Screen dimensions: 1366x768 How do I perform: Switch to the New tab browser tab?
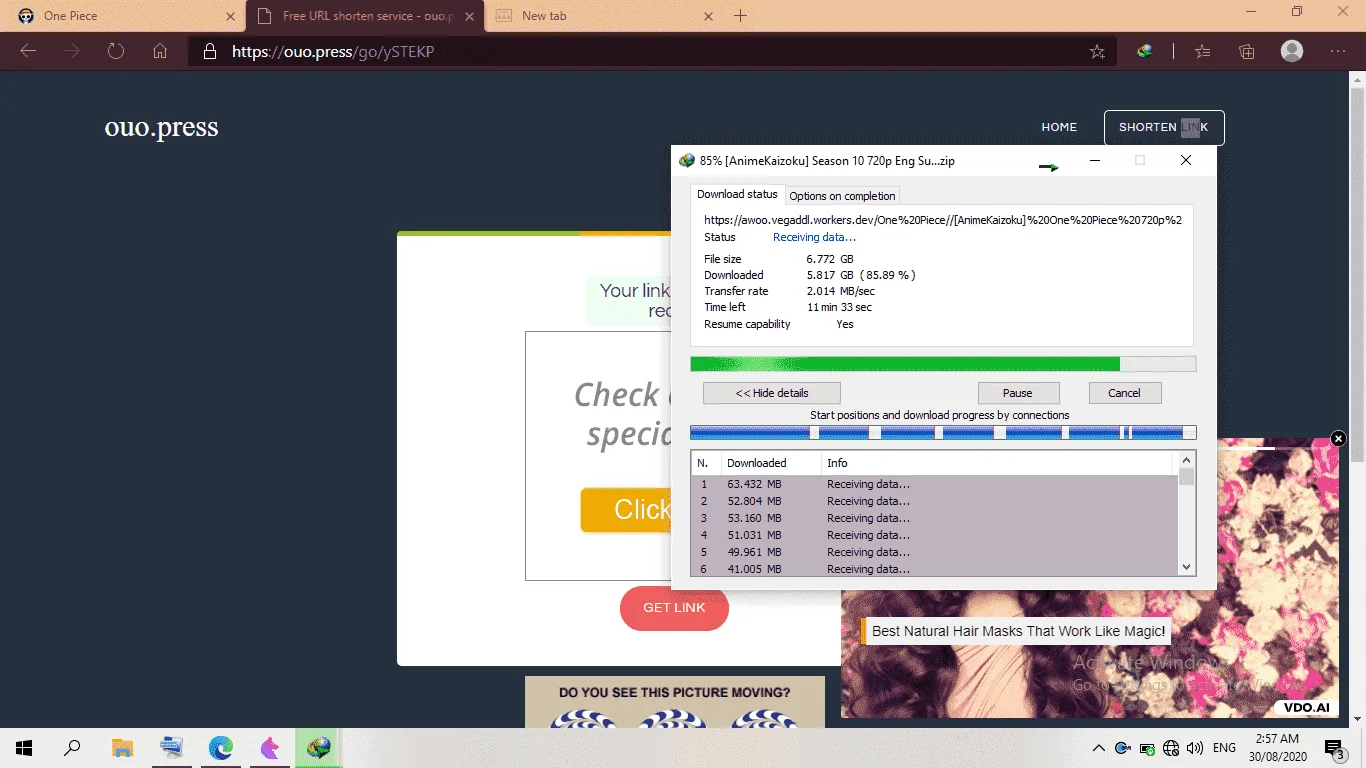tap(604, 16)
